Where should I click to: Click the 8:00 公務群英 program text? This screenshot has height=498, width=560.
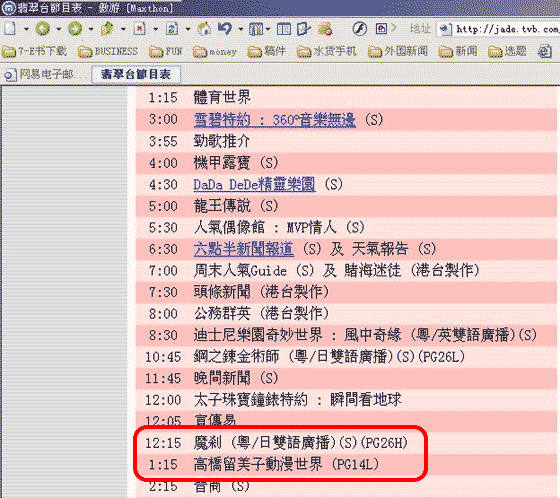pos(261,313)
